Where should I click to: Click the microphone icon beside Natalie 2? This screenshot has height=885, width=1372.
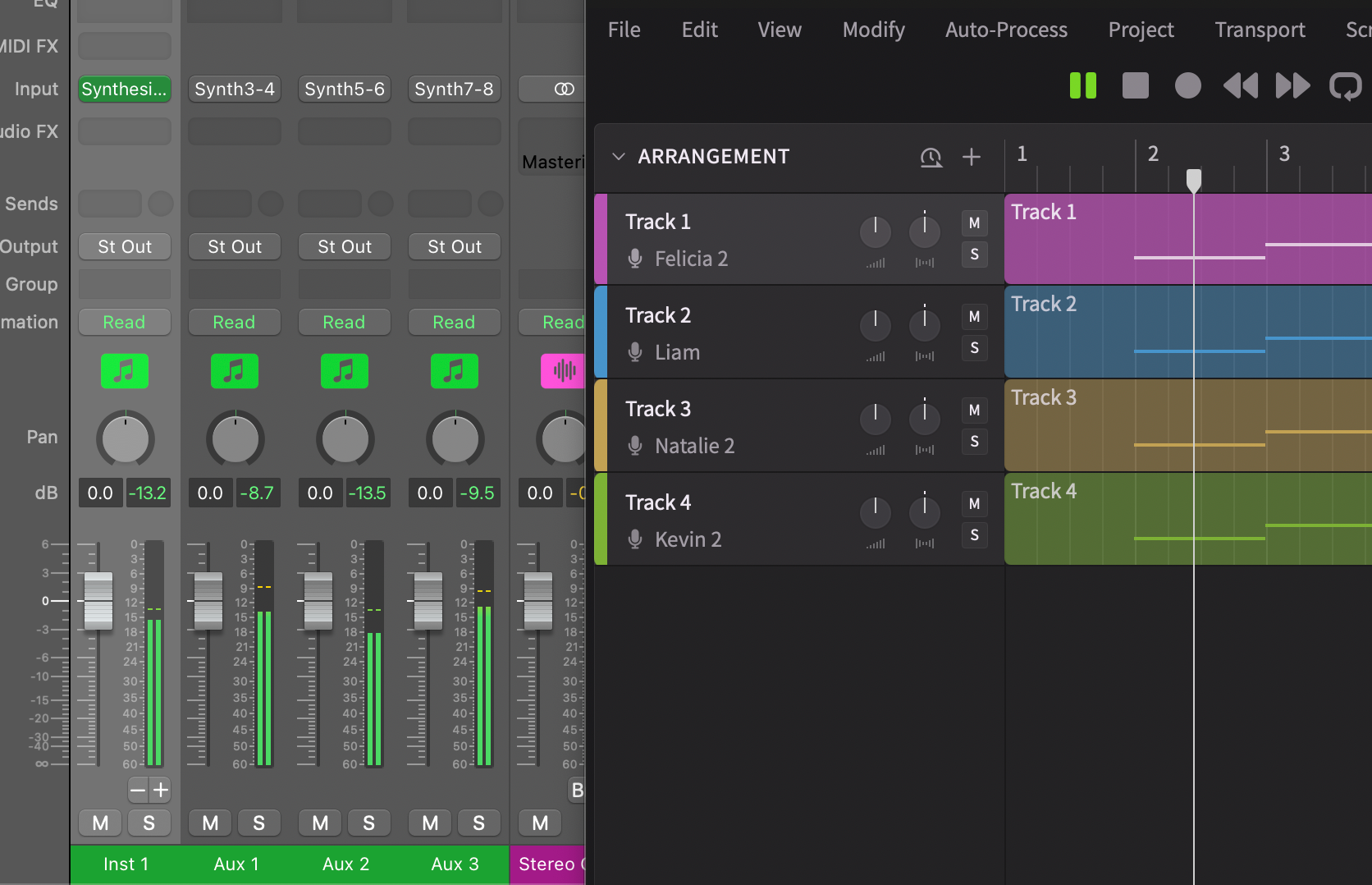point(635,446)
